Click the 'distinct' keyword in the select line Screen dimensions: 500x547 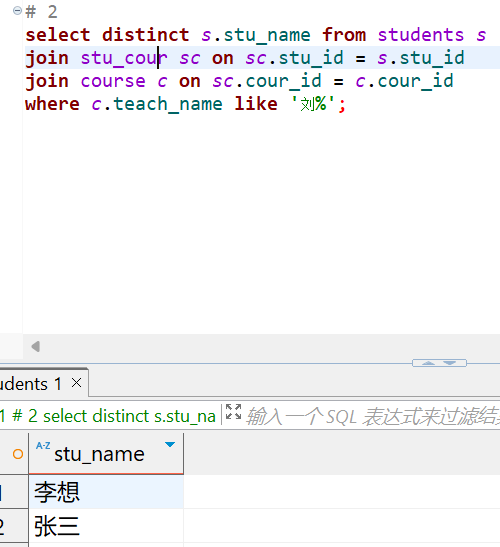coord(145,35)
